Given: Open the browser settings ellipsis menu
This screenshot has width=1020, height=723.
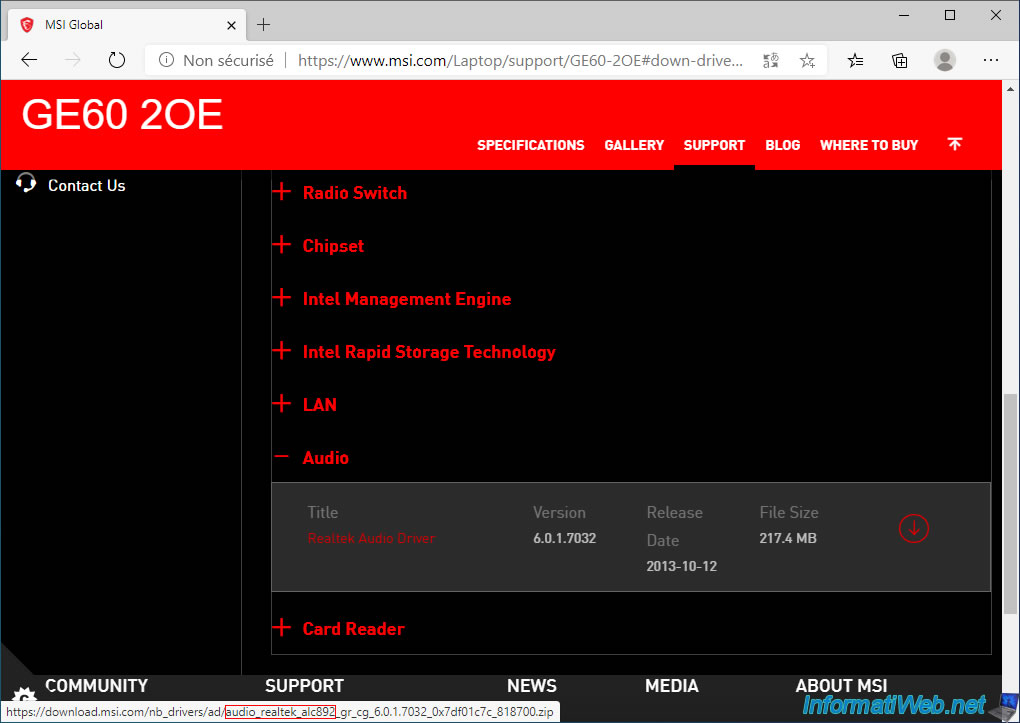Looking at the screenshot, I should click(x=991, y=61).
